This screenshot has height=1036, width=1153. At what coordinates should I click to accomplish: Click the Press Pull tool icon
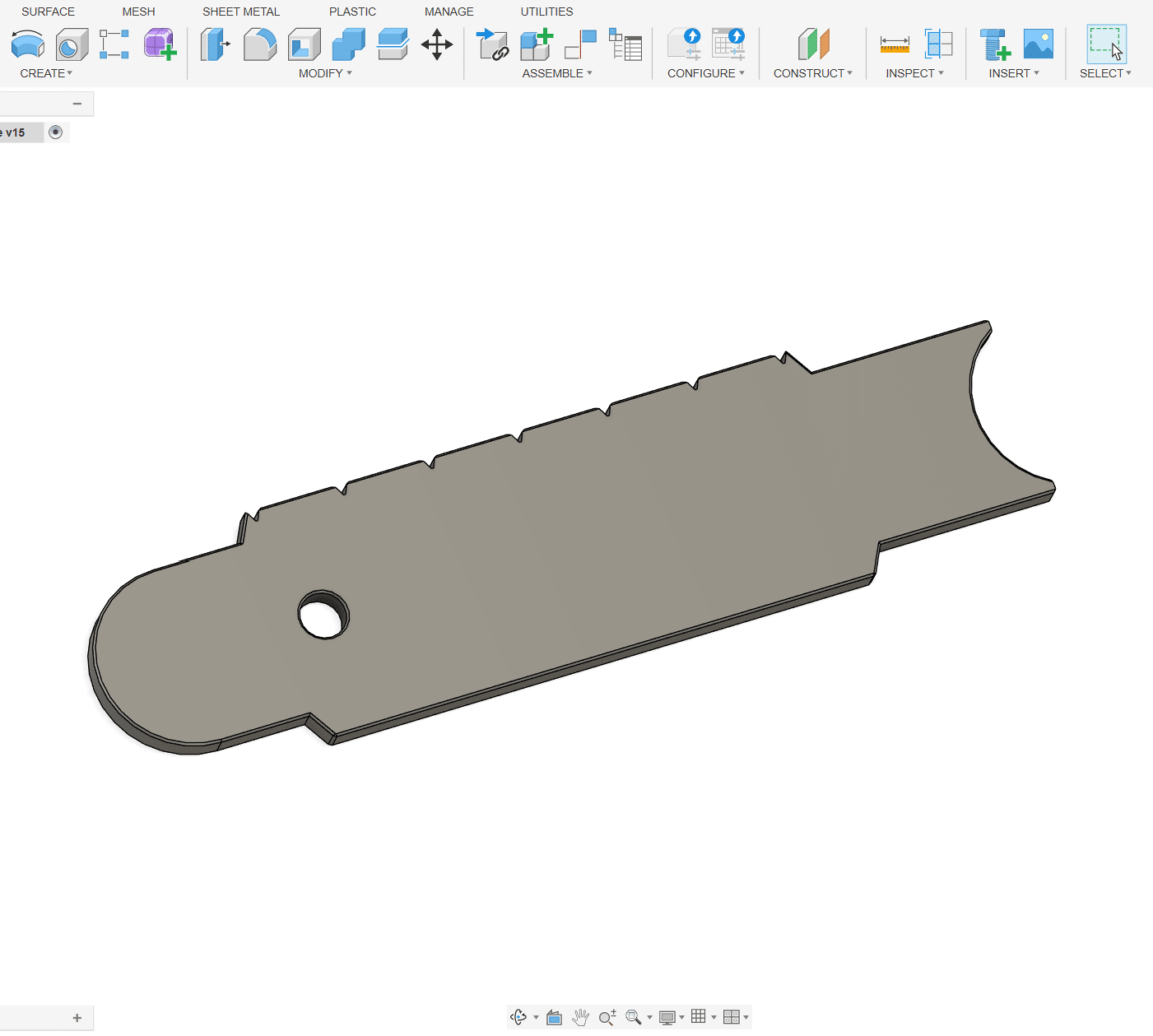point(215,44)
